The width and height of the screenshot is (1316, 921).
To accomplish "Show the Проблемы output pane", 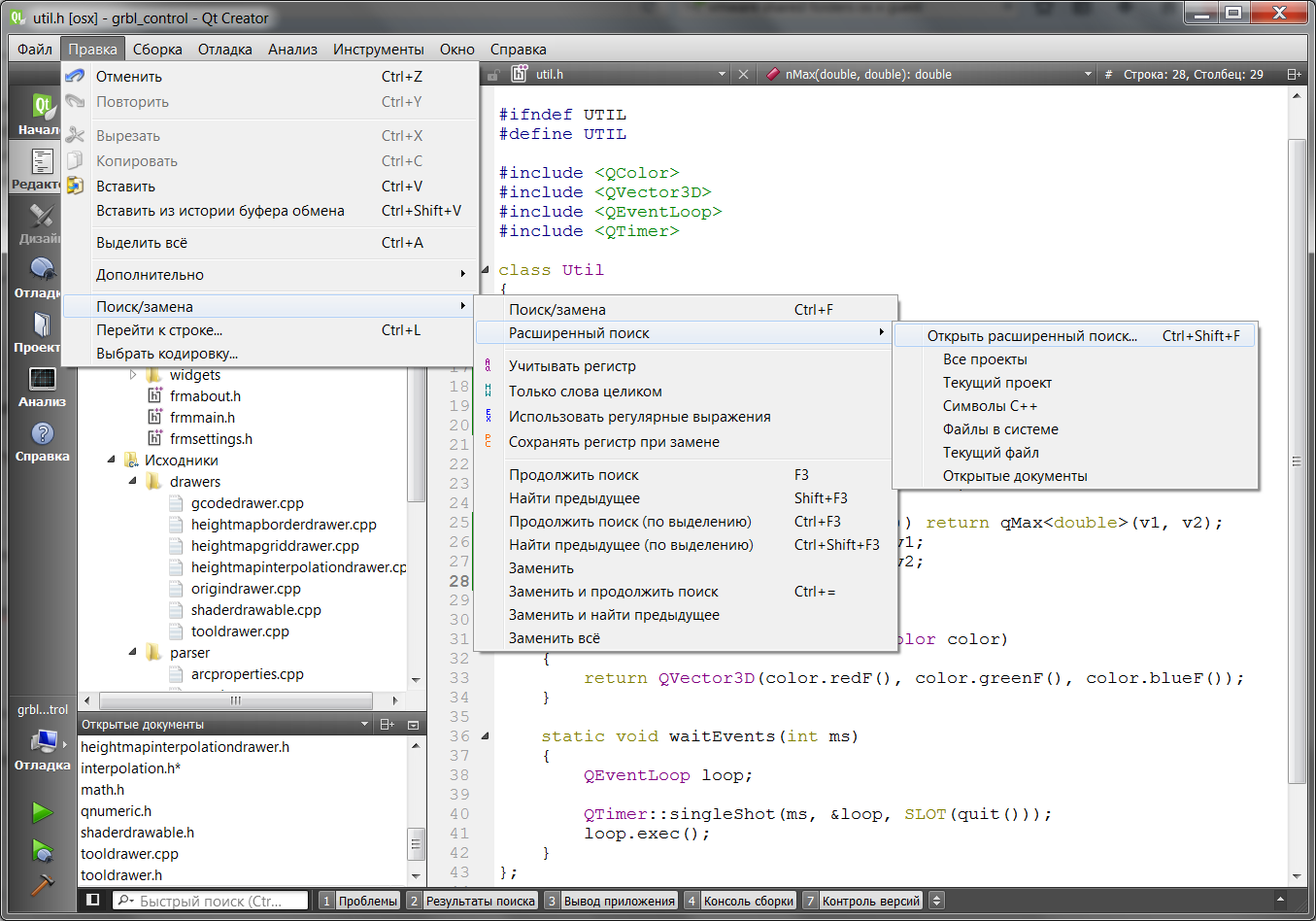I will (x=358, y=901).
